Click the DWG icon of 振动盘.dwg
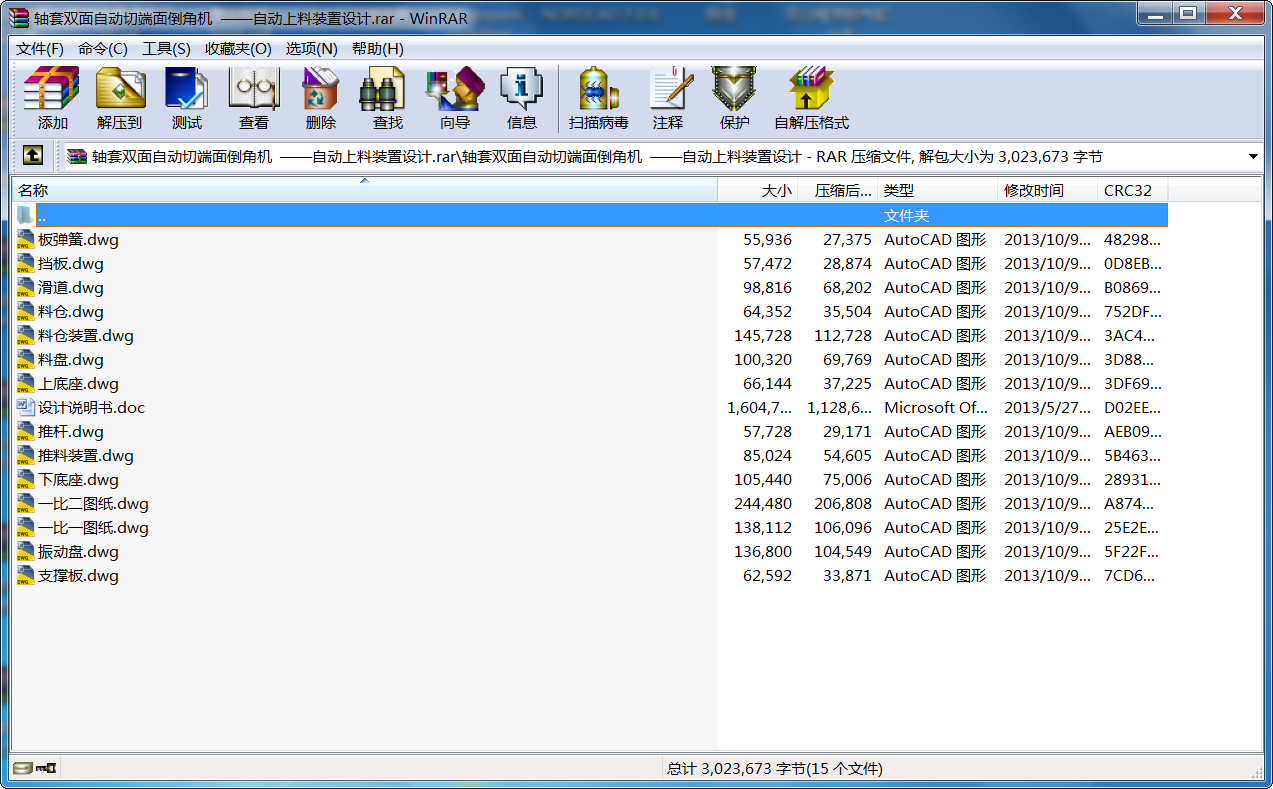The image size is (1273, 789). [26, 551]
